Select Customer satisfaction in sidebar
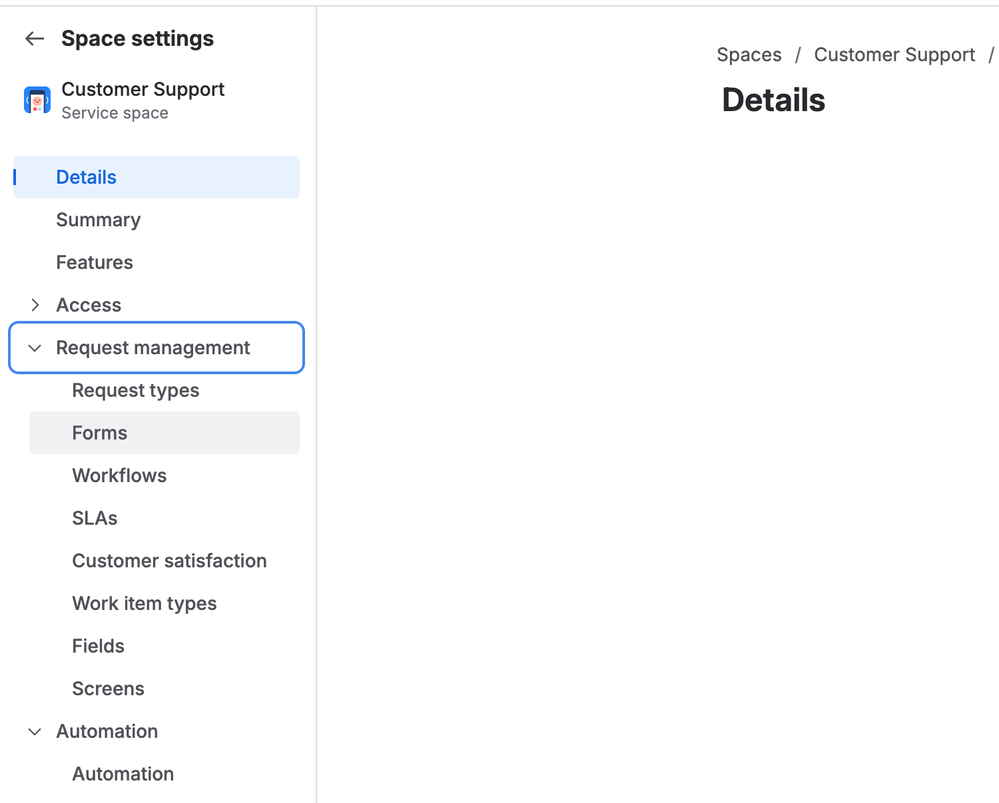This screenshot has width=999, height=803. click(x=169, y=561)
